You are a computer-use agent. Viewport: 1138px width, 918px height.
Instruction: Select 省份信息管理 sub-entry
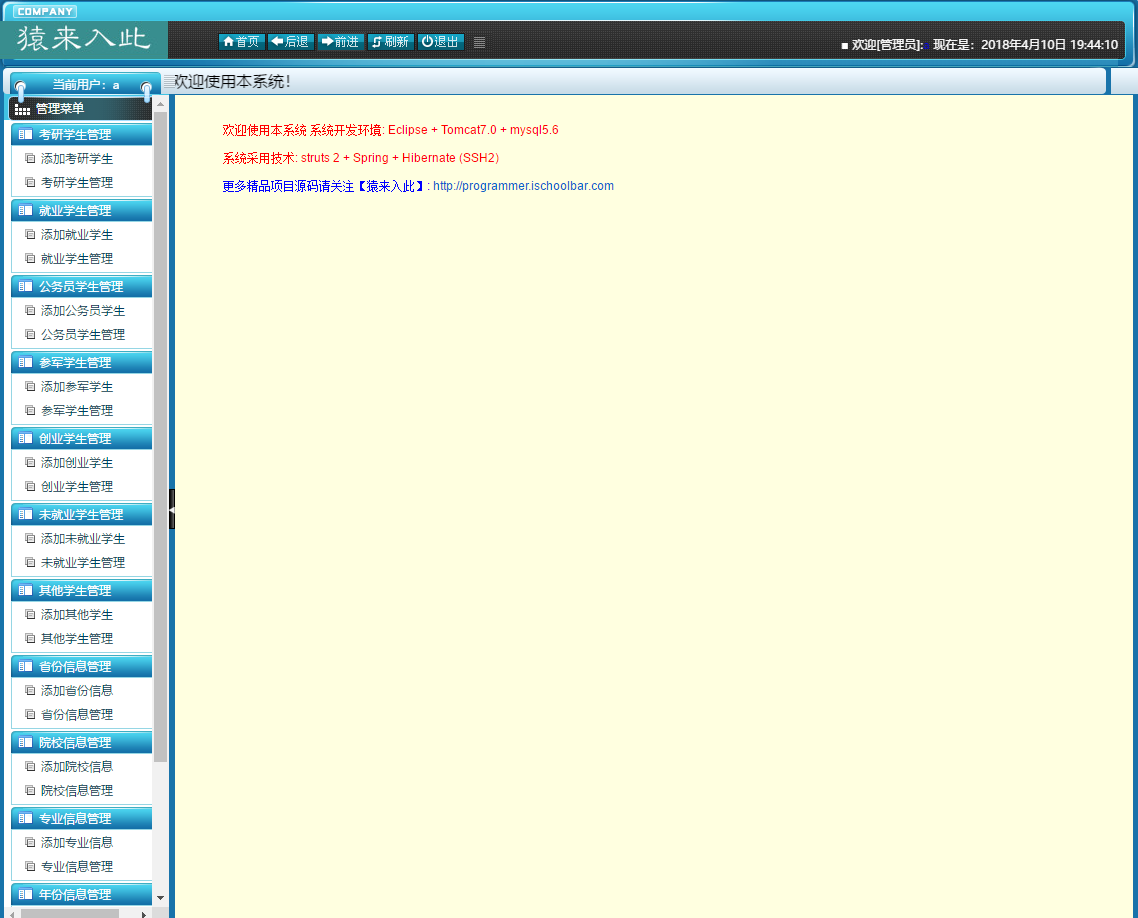[x=76, y=714]
